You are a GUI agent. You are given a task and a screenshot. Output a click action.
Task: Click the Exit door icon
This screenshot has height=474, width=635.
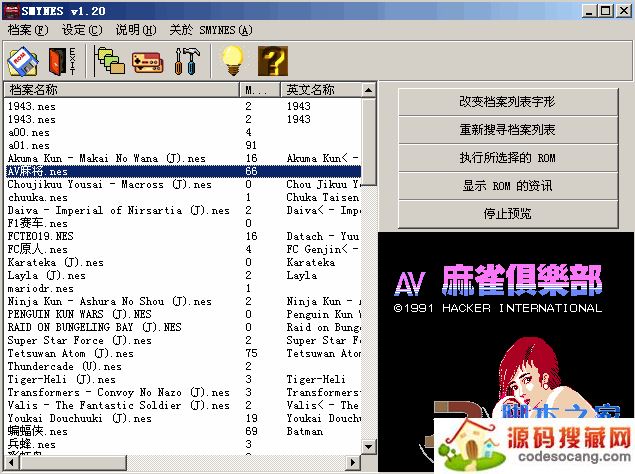62,61
